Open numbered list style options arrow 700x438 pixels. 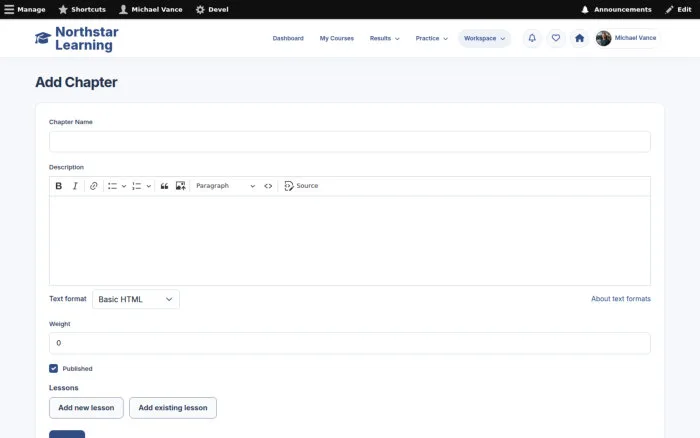point(149,186)
